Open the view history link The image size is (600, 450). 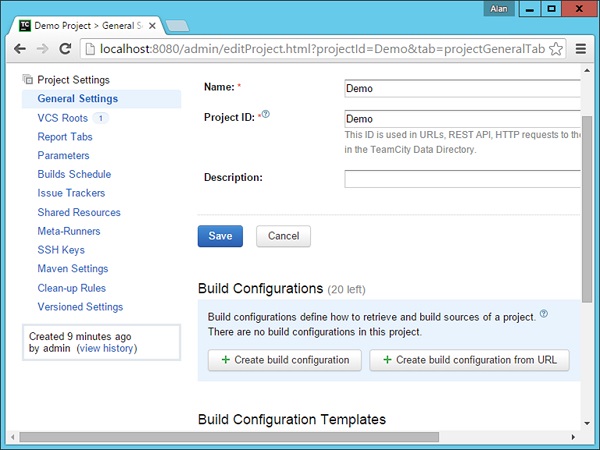pyautogui.click(x=107, y=349)
